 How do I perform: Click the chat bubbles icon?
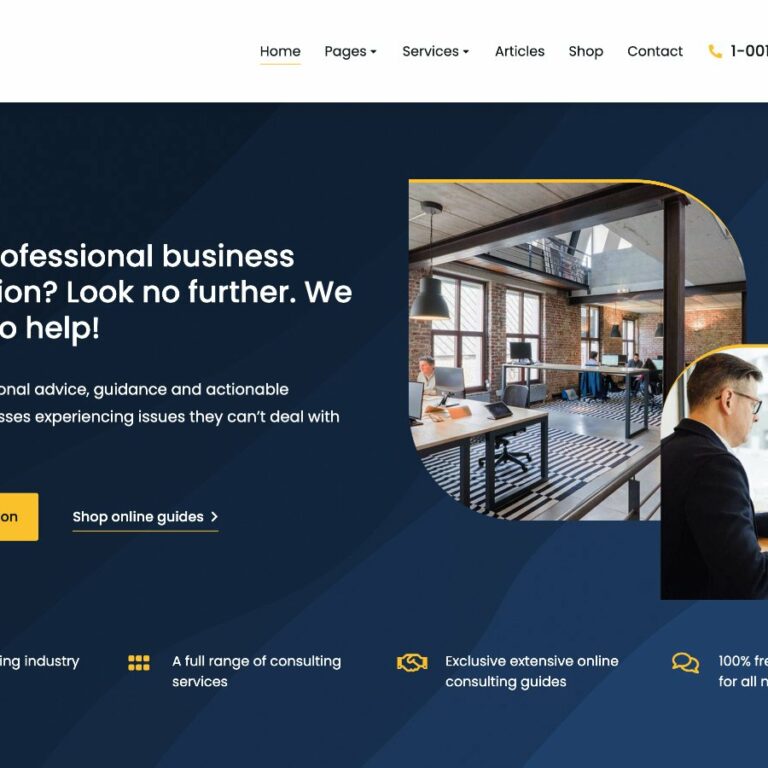click(x=685, y=663)
